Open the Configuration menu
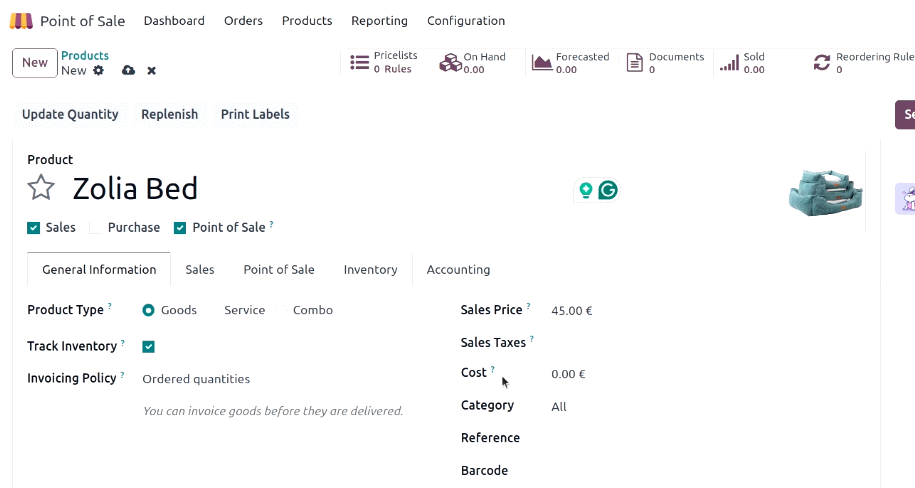 (x=466, y=21)
